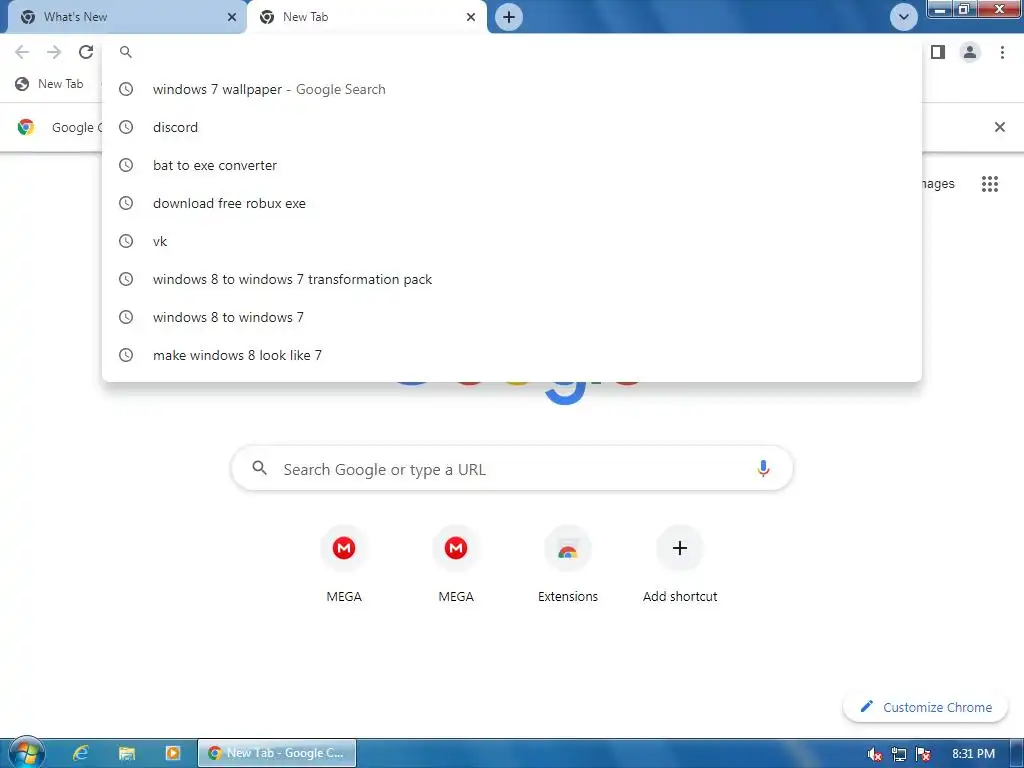
Task: Open the Action Center flag icon
Action: point(923,754)
